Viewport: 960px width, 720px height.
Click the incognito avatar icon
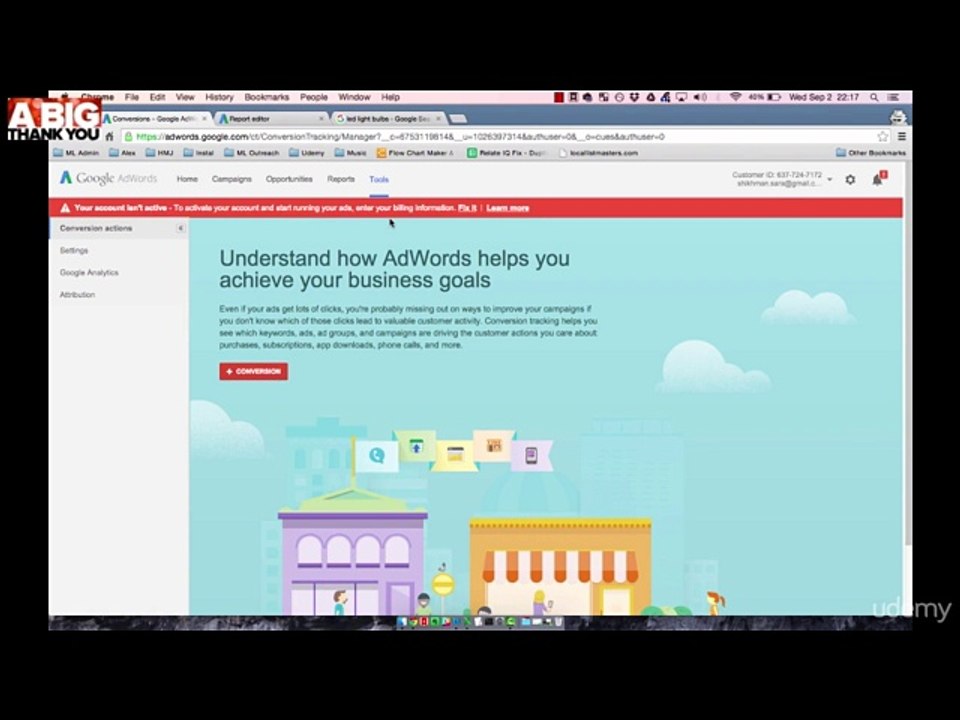tap(898, 116)
